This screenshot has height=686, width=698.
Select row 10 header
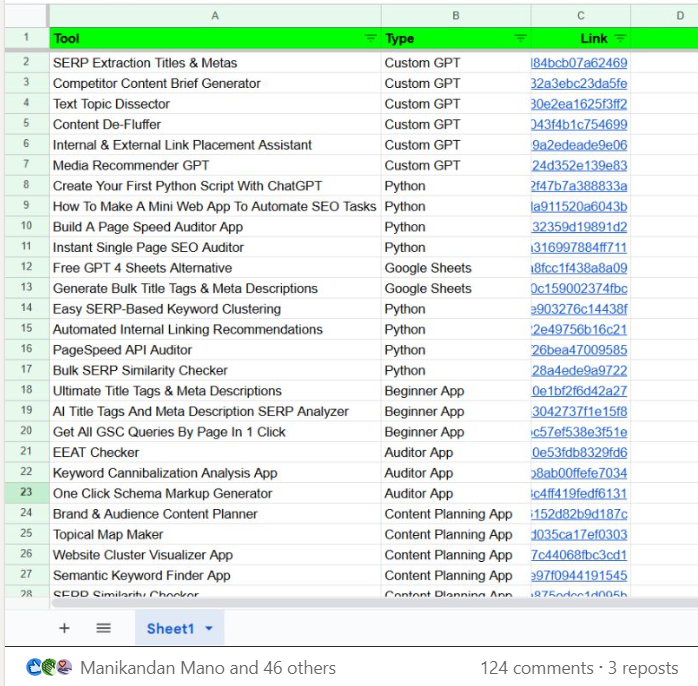click(x=26, y=226)
